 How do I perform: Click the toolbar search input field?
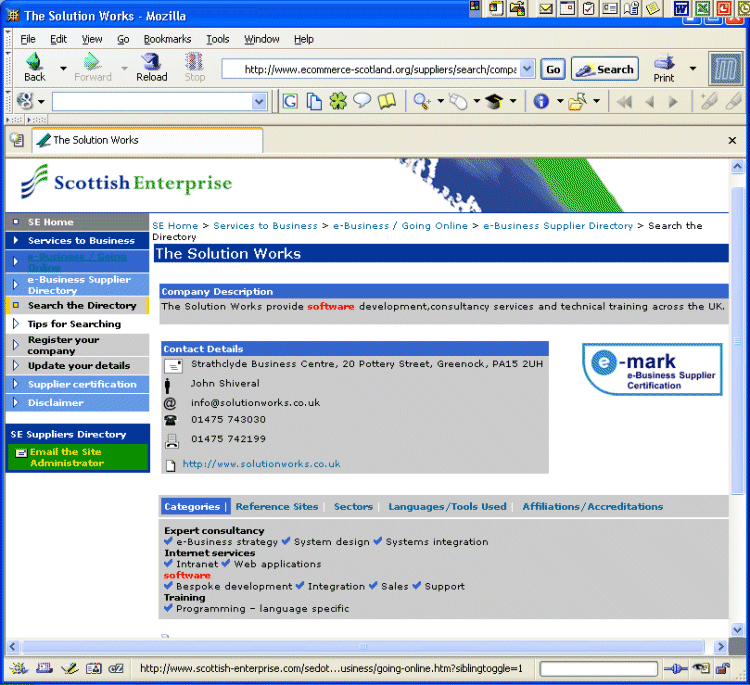coord(152,101)
